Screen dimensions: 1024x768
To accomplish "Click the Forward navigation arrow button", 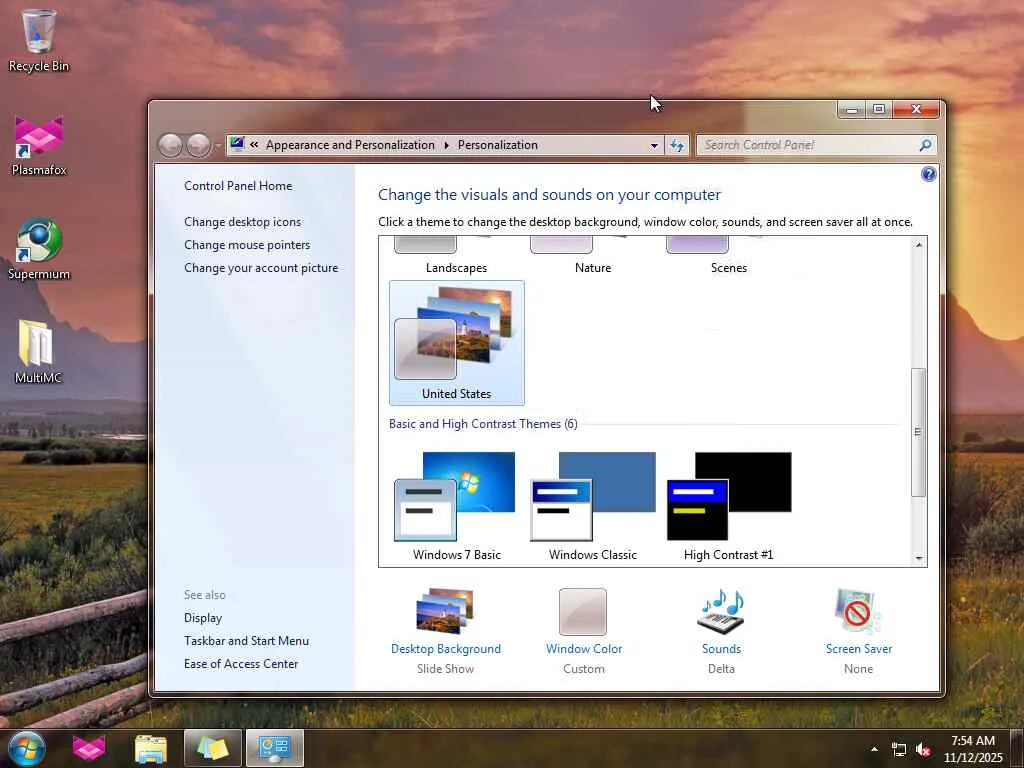I will pos(199,145).
